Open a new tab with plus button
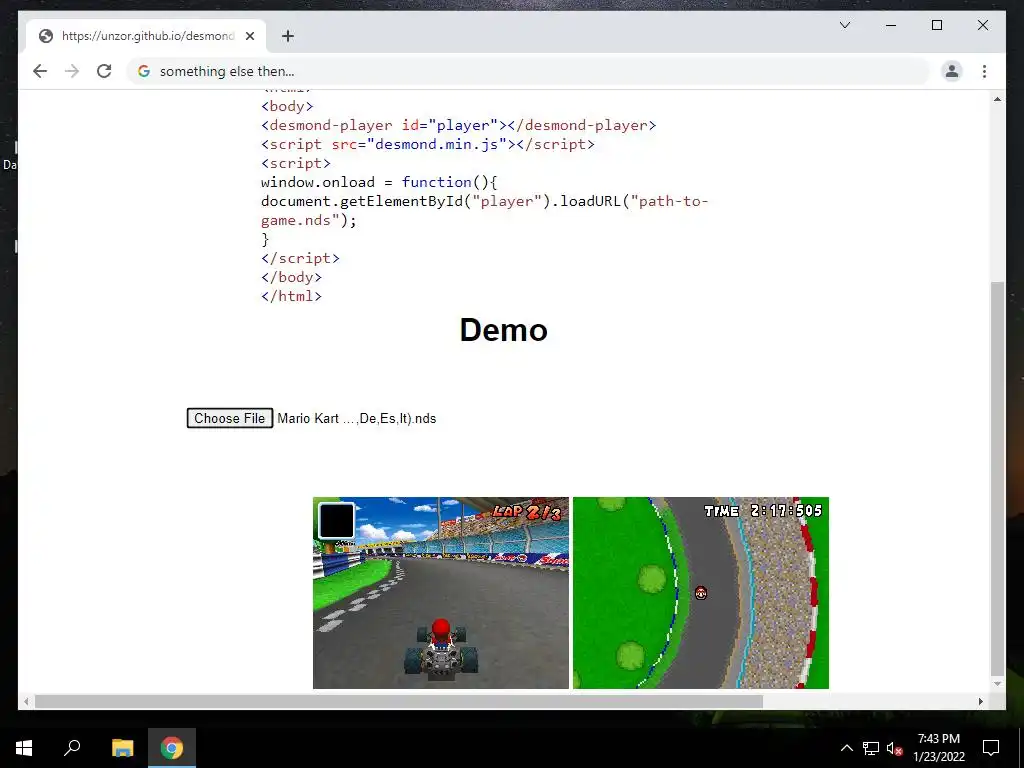This screenshot has height=768, width=1024. (288, 36)
